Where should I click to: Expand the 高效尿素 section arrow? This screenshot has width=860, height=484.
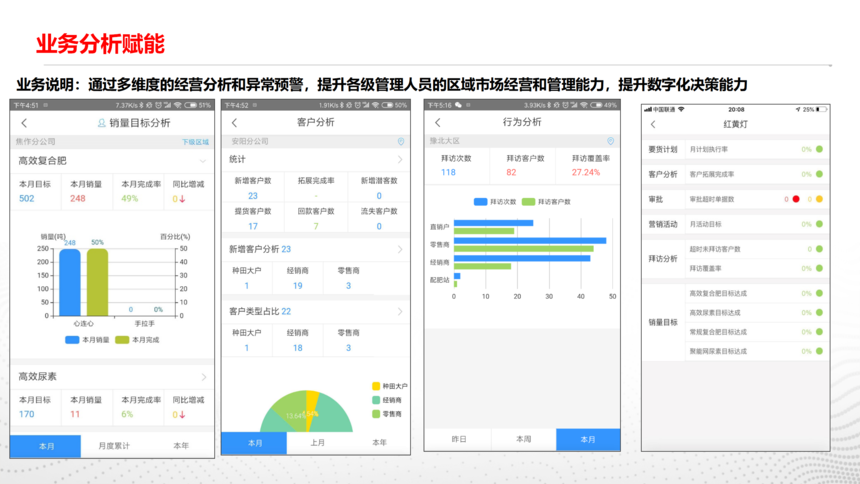point(203,377)
